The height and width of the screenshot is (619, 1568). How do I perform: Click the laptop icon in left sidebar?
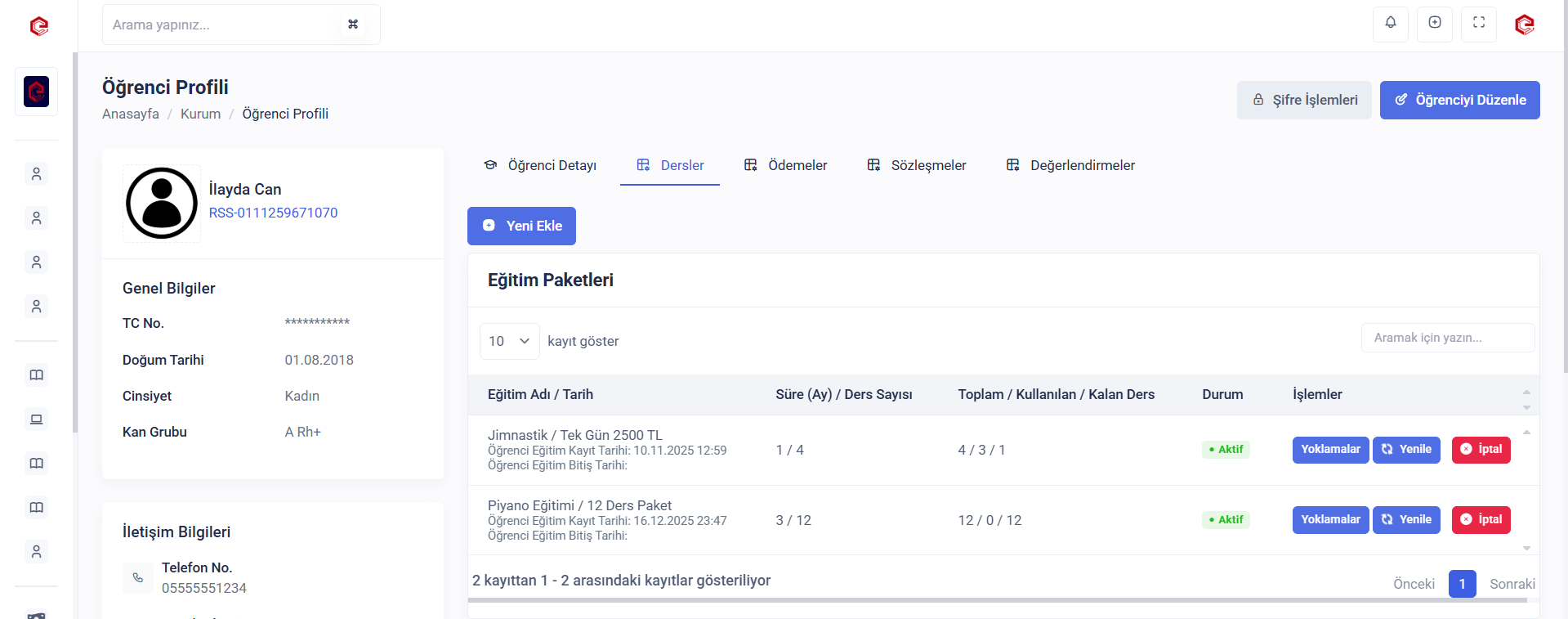pyautogui.click(x=36, y=419)
